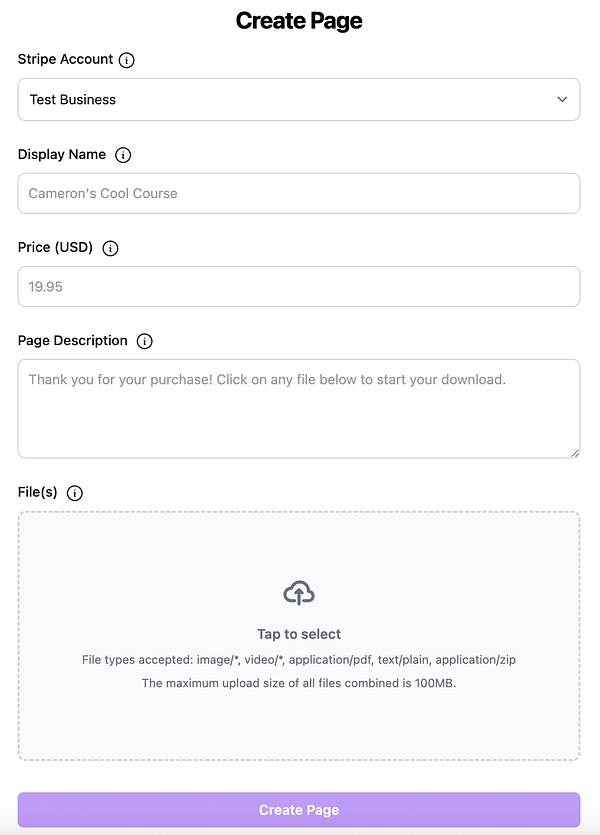The image size is (600, 835).
Task: Click the Price (USD) info icon
Action: click(110, 248)
